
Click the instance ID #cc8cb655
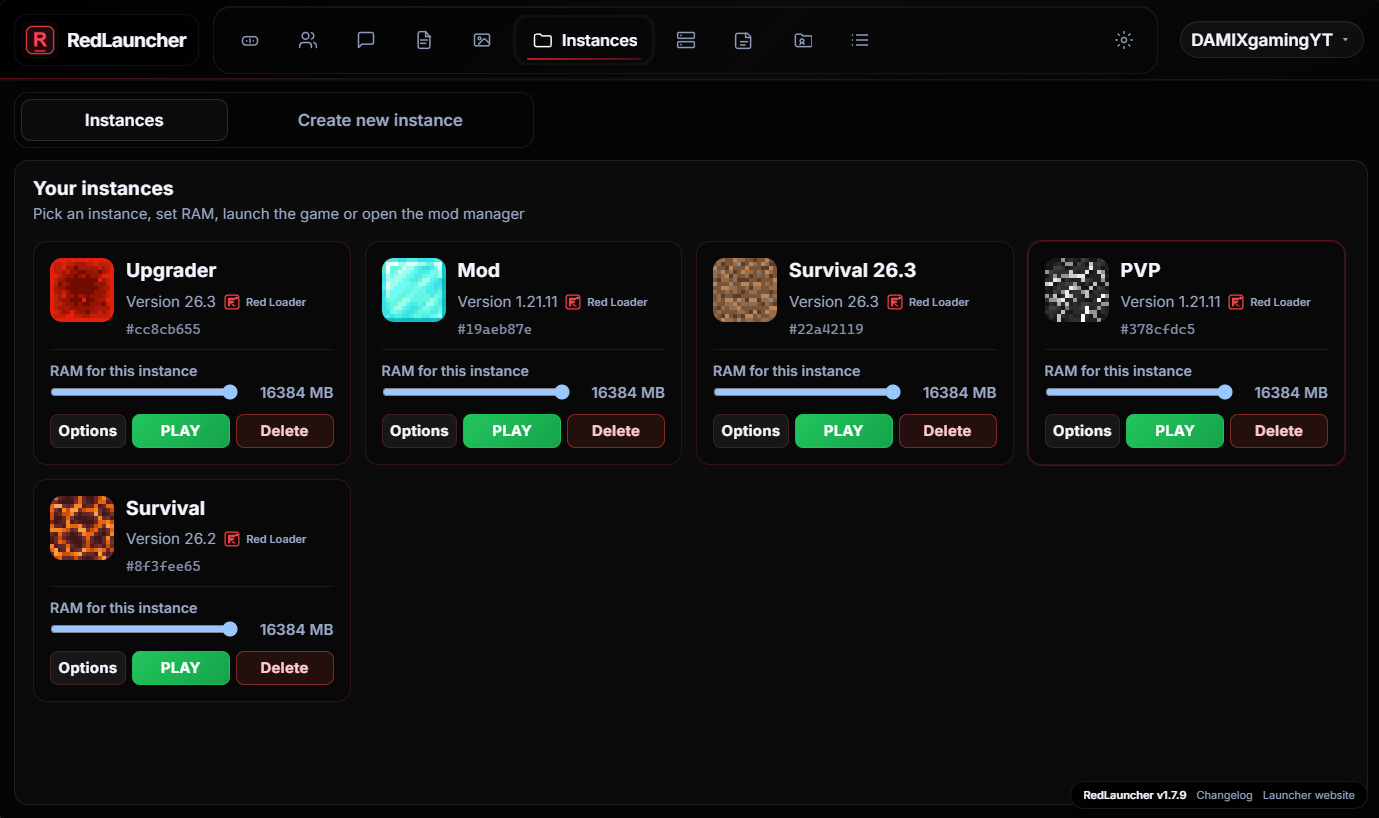click(x=164, y=329)
